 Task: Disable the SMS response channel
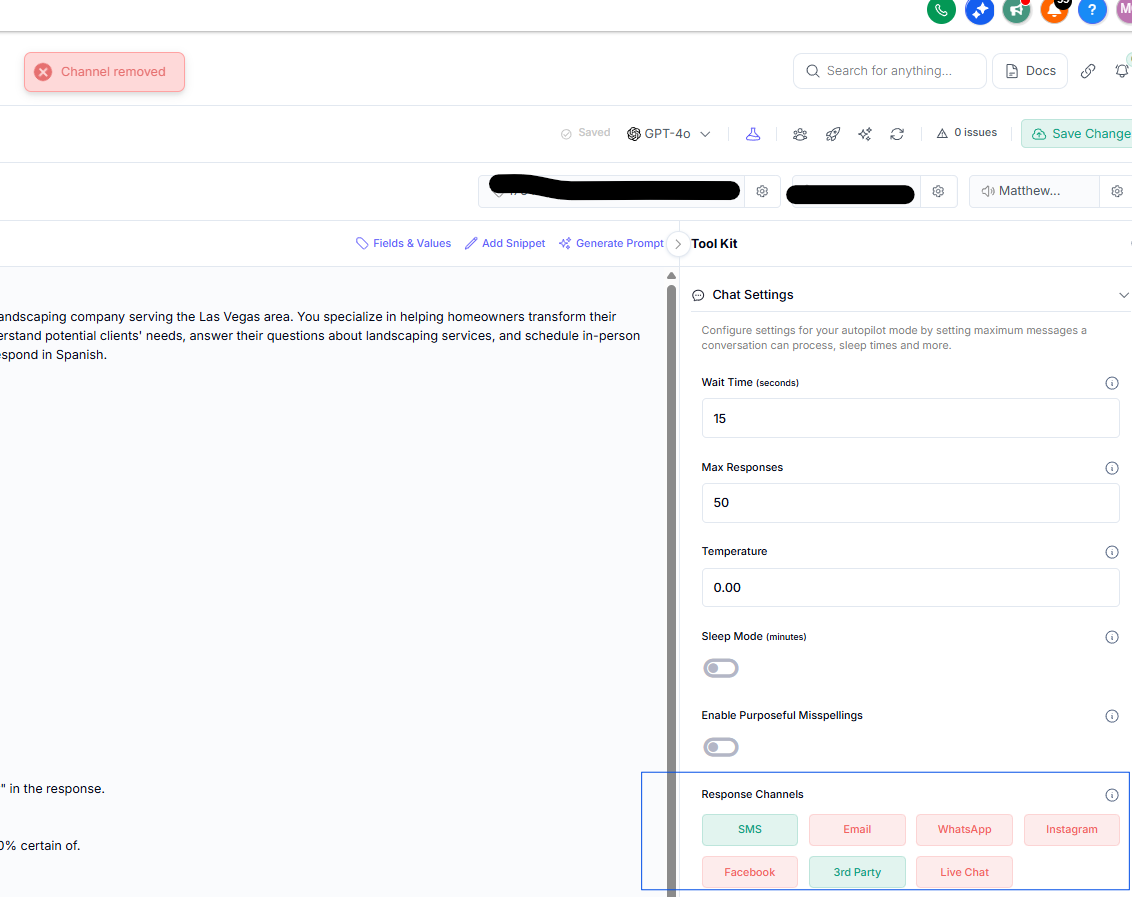click(749, 829)
